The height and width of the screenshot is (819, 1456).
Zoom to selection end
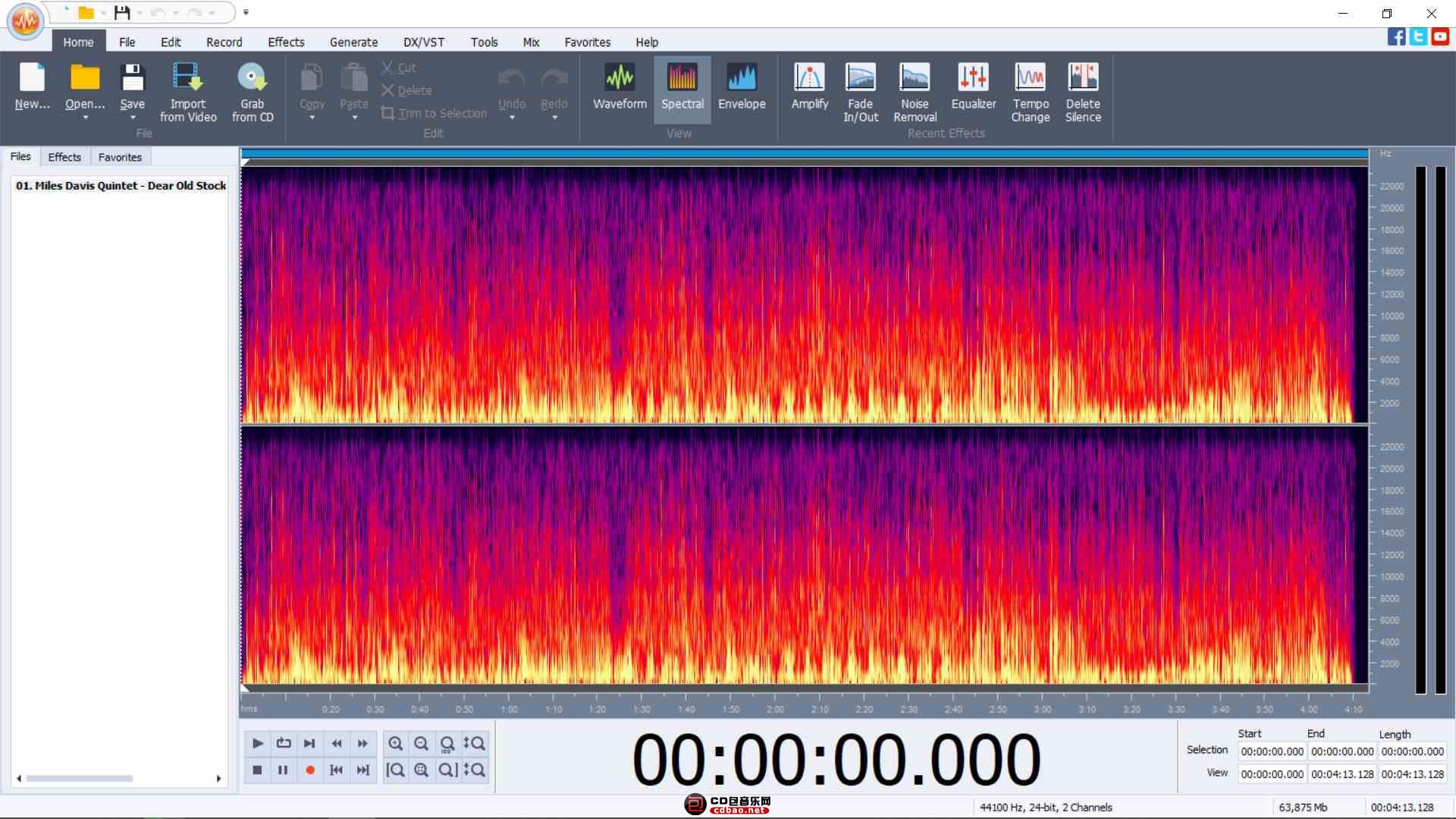click(x=447, y=770)
